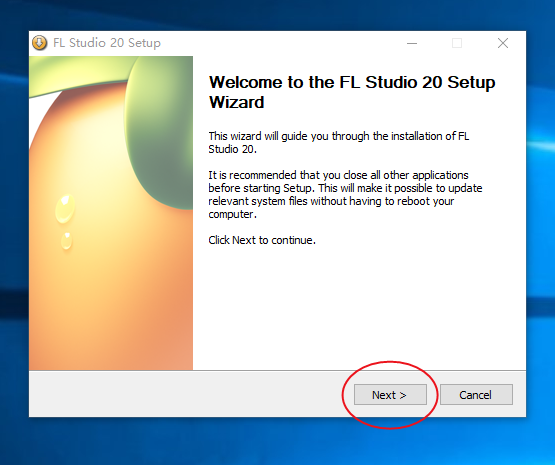Close the FL Studio 20 Setup window
The height and width of the screenshot is (465, 555).
(503, 43)
